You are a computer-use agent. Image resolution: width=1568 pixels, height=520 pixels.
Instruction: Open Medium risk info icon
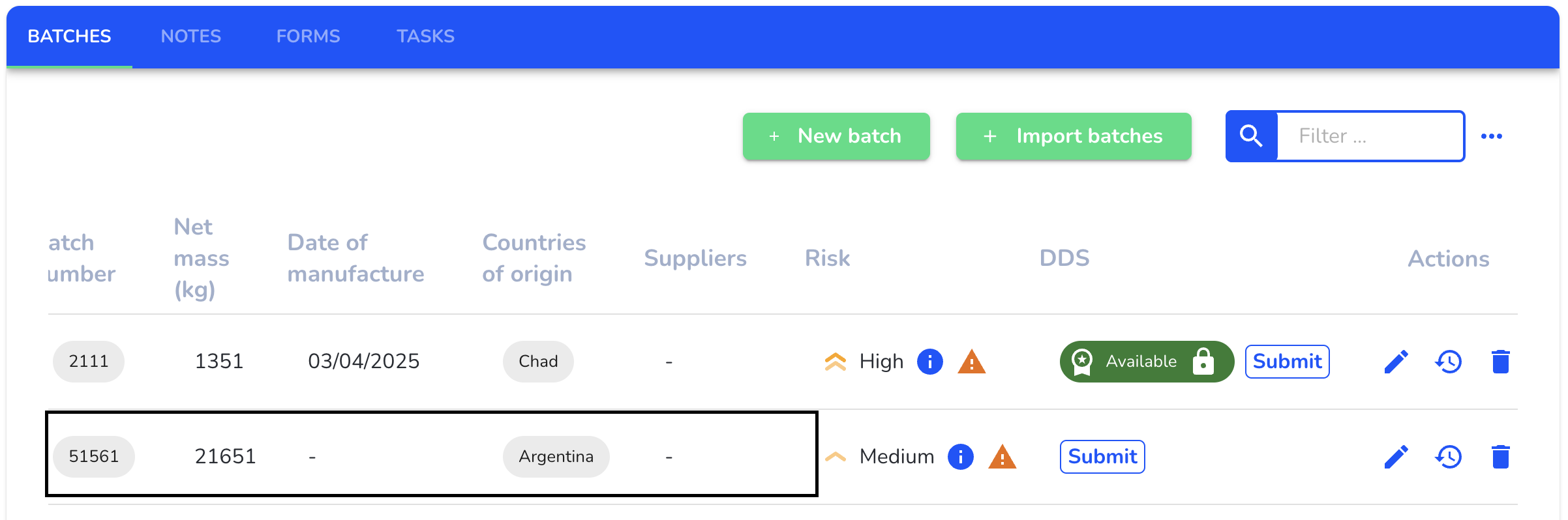click(961, 457)
